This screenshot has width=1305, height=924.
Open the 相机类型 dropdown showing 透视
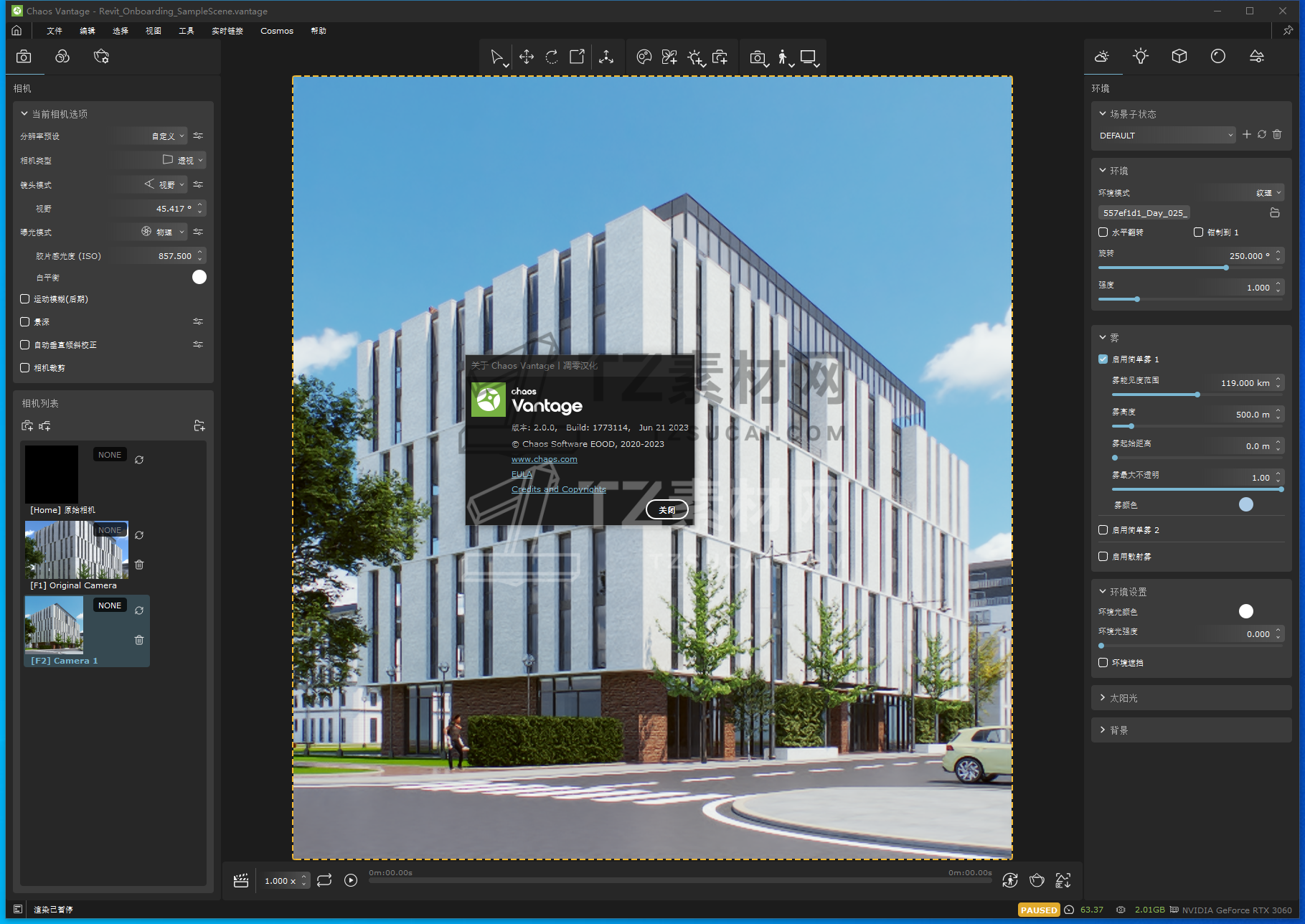(x=159, y=160)
